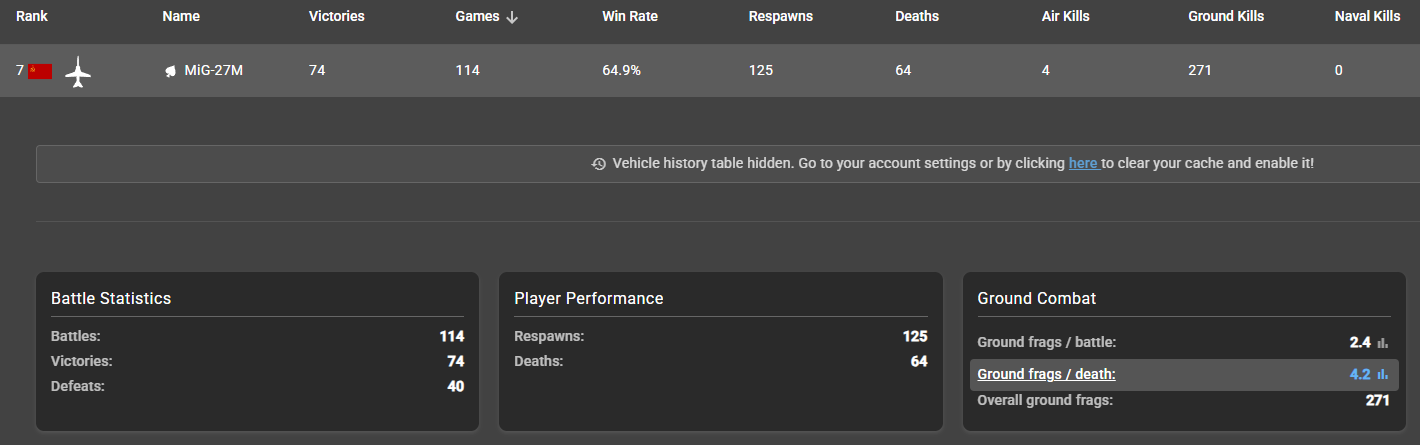Sort by the Respawns column header
The width and height of the screenshot is (1420, 445).
(x=780, y=17)
